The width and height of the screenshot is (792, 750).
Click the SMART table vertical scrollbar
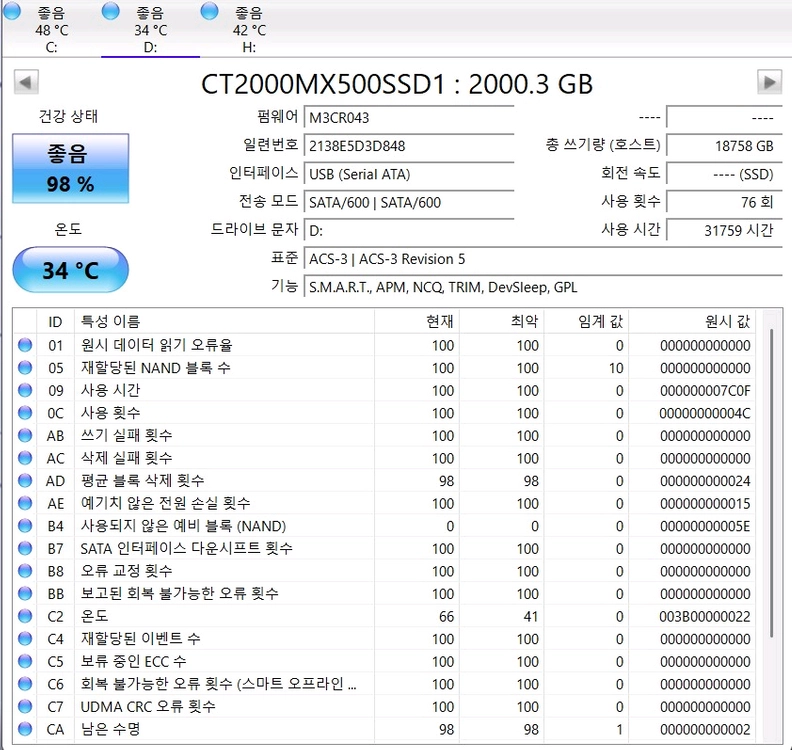[x=771, y=483]
